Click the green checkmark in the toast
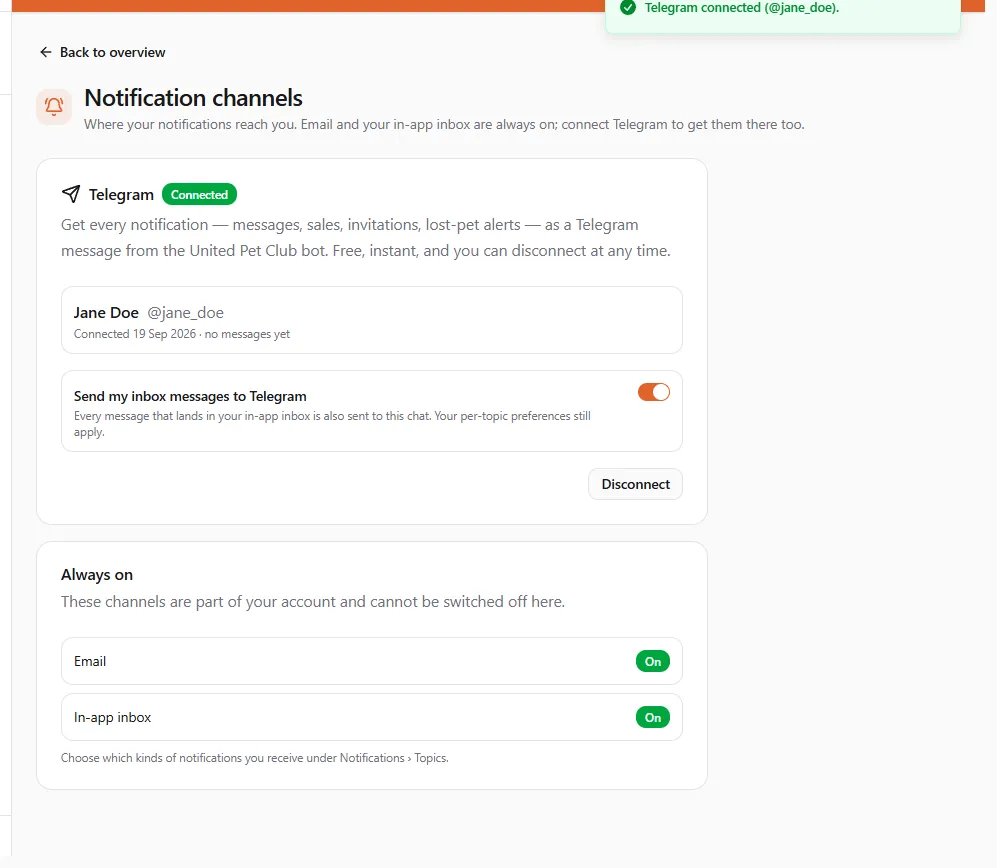Screen dimensions: 997x868 (628, 8)
